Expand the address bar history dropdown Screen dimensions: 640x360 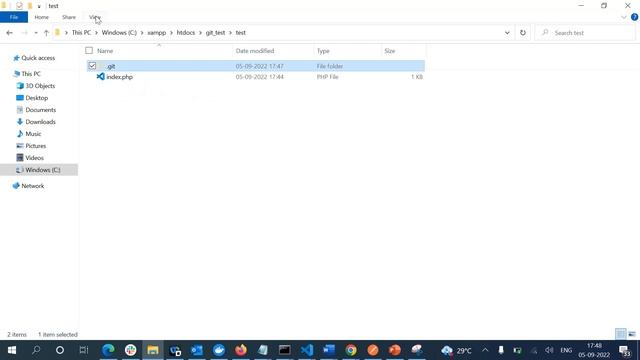pos(507,33)
